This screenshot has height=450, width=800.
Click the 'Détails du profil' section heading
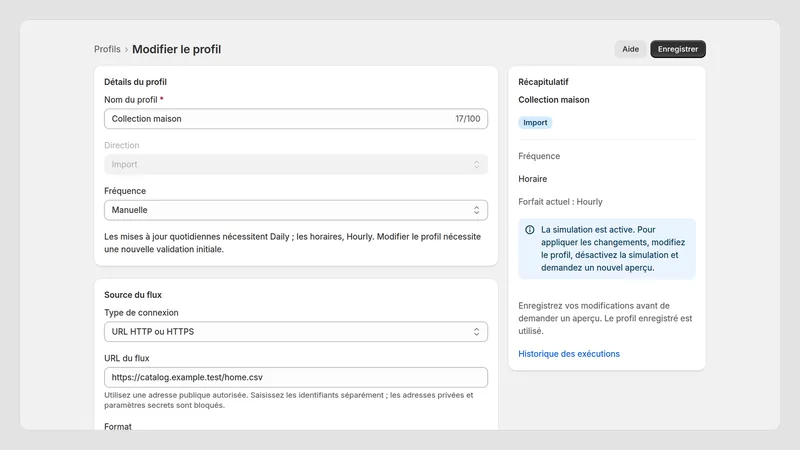[x=135, y=82]
